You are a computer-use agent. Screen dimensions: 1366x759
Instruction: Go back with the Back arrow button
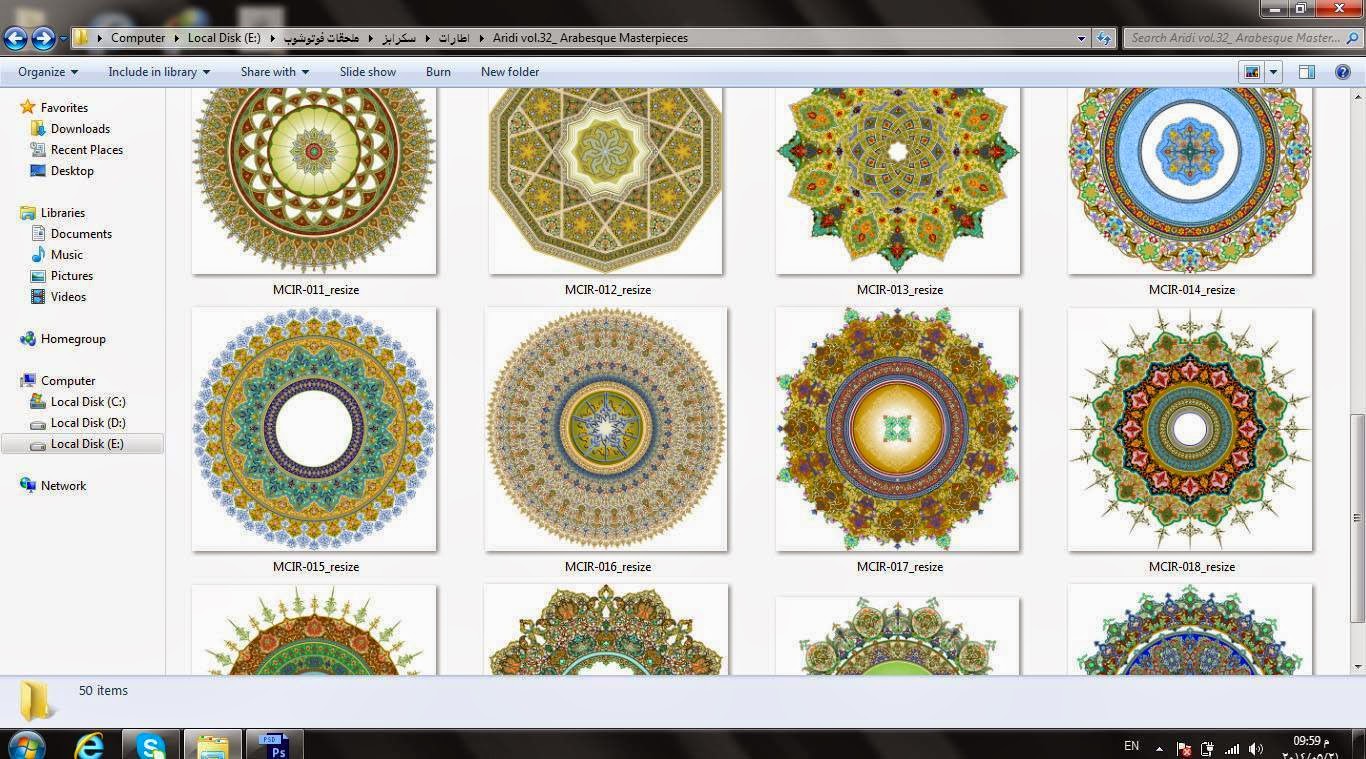coord(15,38)
